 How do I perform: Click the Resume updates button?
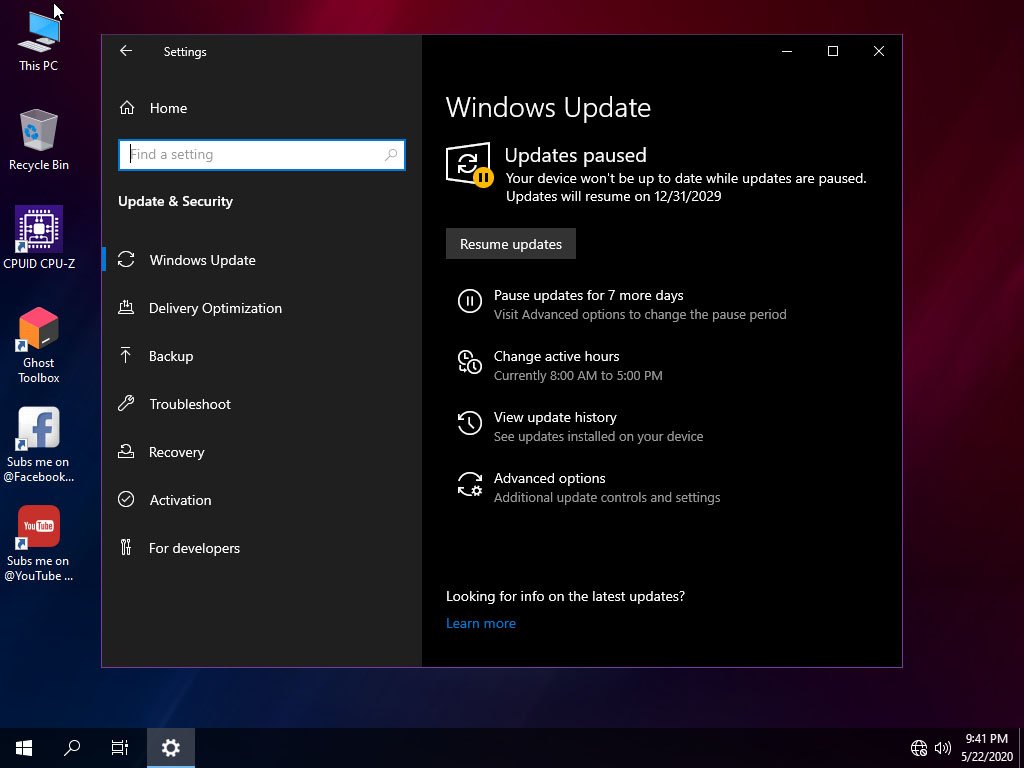[x=511, y=244]
